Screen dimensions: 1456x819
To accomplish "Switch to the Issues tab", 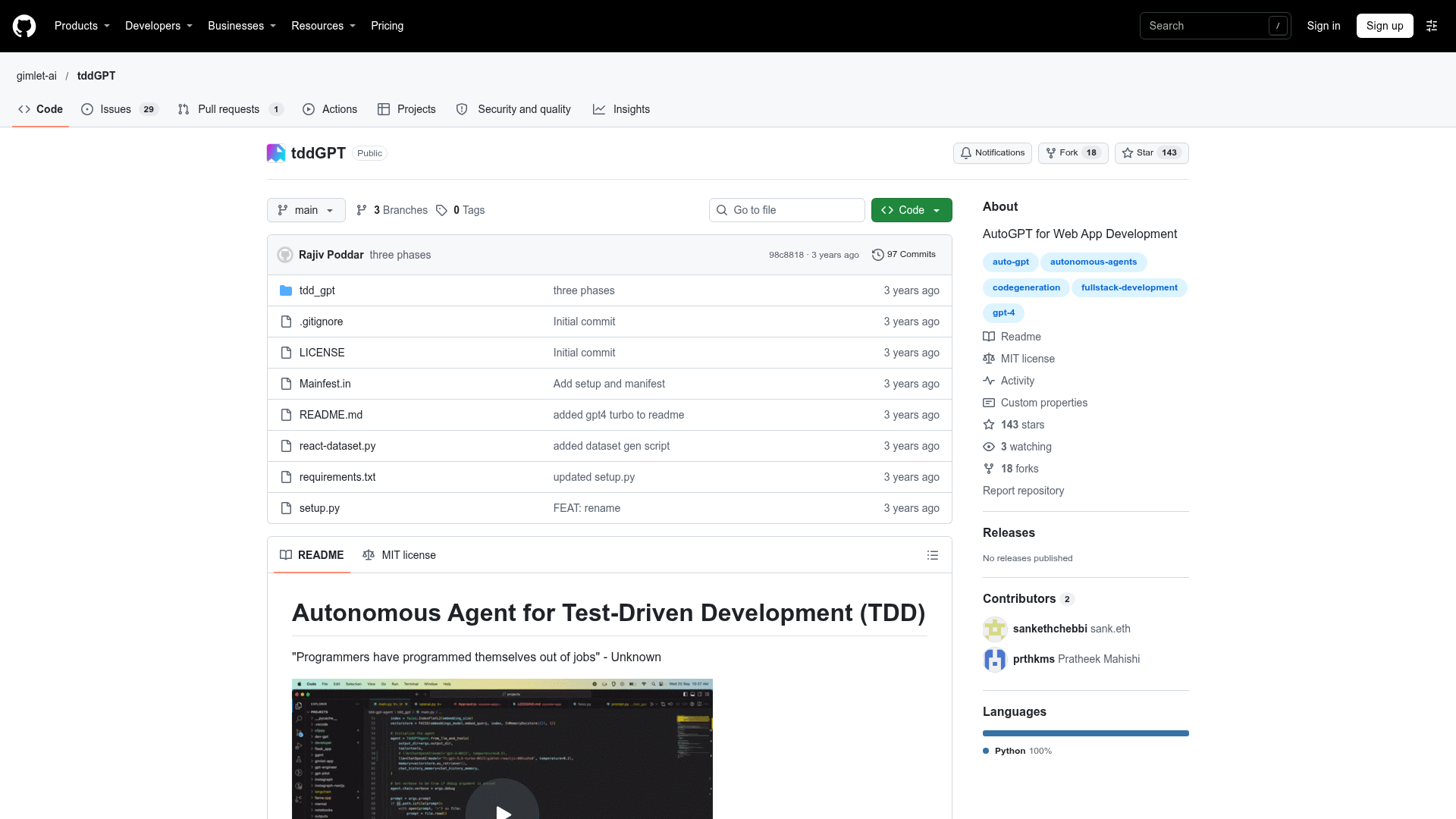I will coord(119,109).
